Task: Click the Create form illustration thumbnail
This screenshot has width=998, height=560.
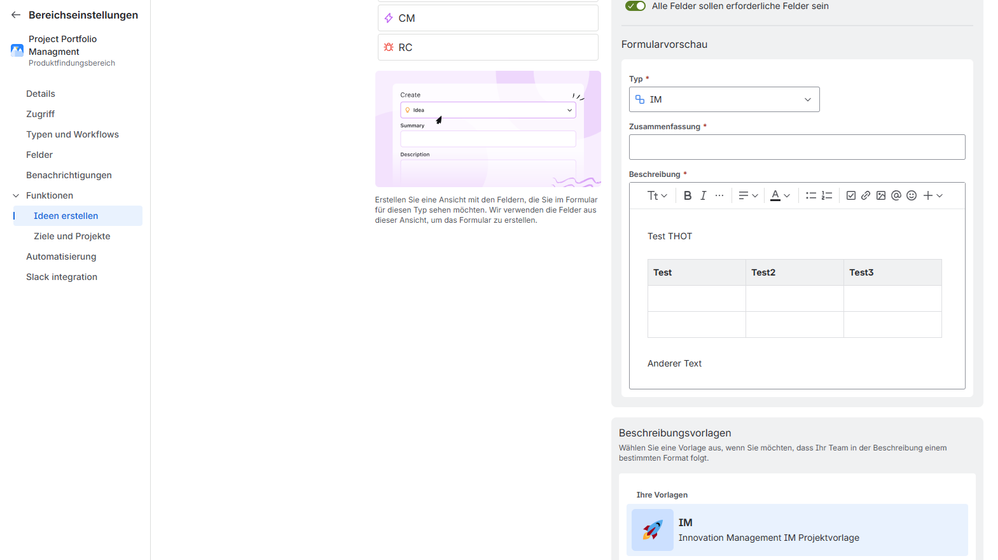Action: pyautogui.click(x=488, y=129)
